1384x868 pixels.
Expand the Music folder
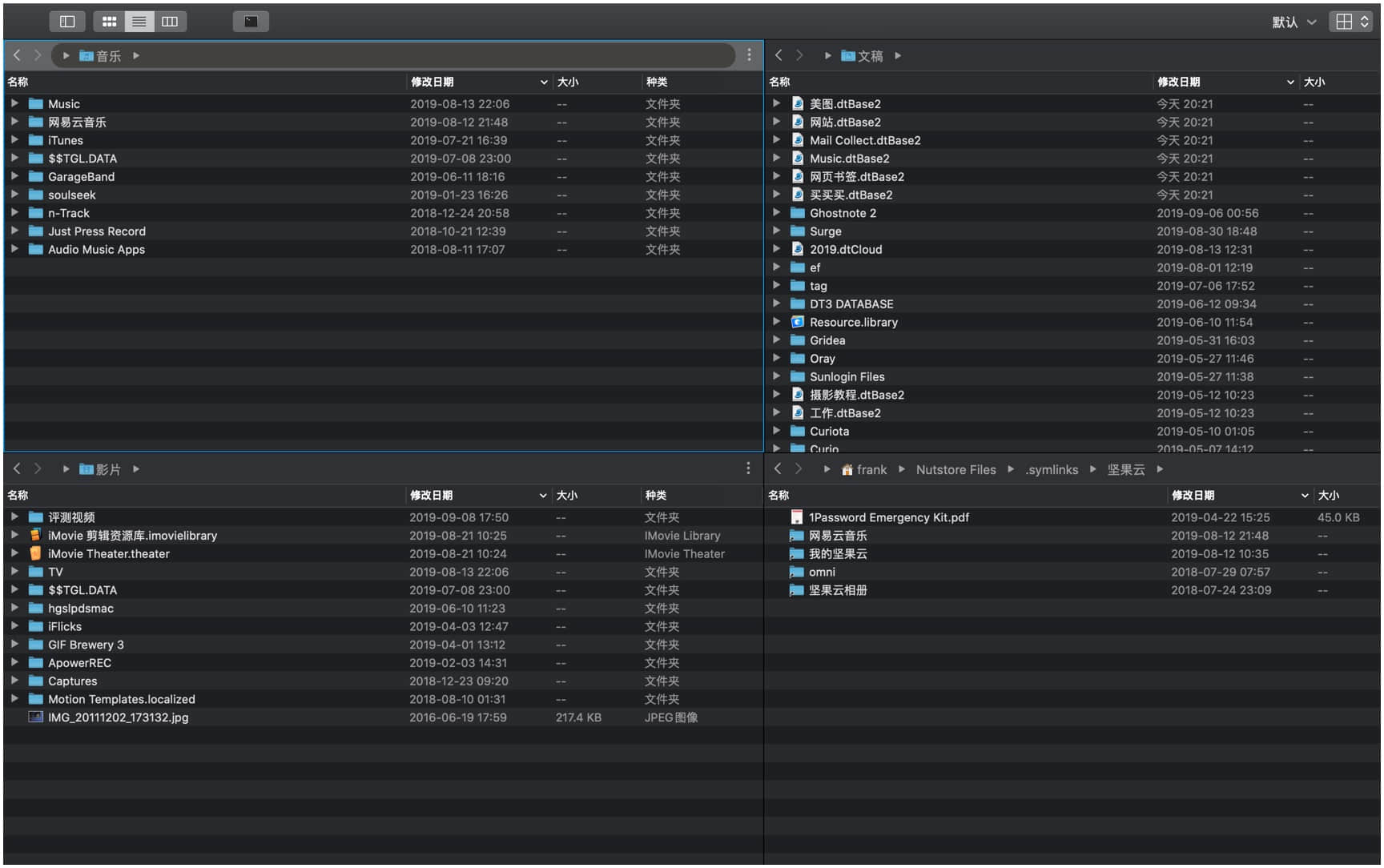(14, 103)
